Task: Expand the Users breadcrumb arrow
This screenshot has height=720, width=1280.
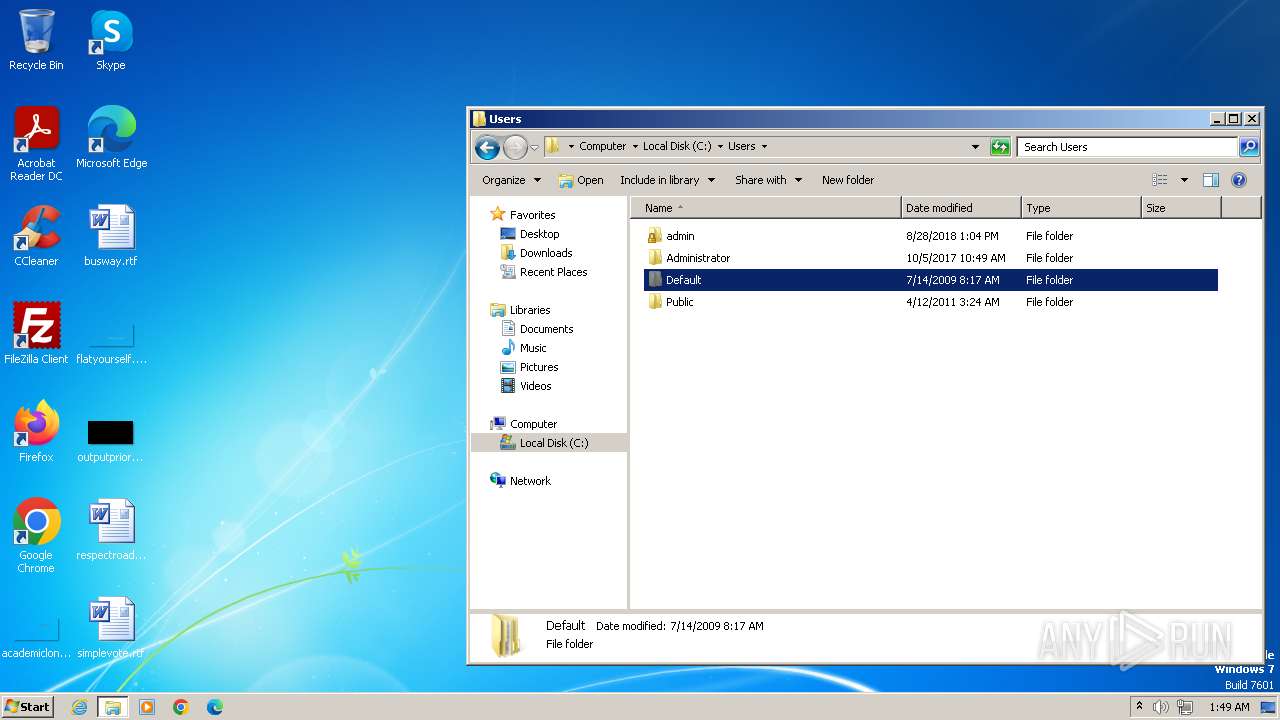Action: coord(764,146)
